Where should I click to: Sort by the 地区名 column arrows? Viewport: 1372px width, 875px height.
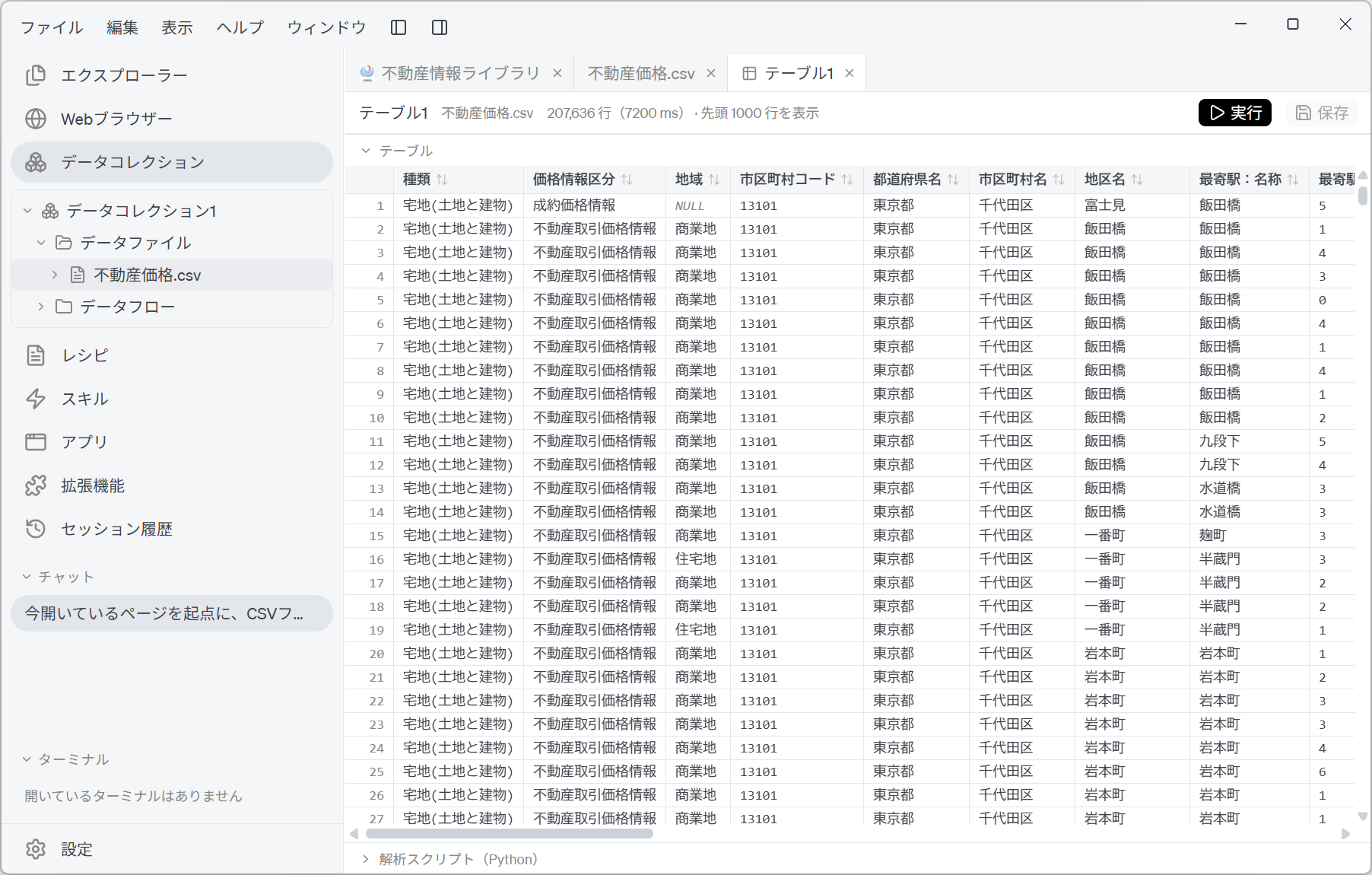tap(1137, 180)
